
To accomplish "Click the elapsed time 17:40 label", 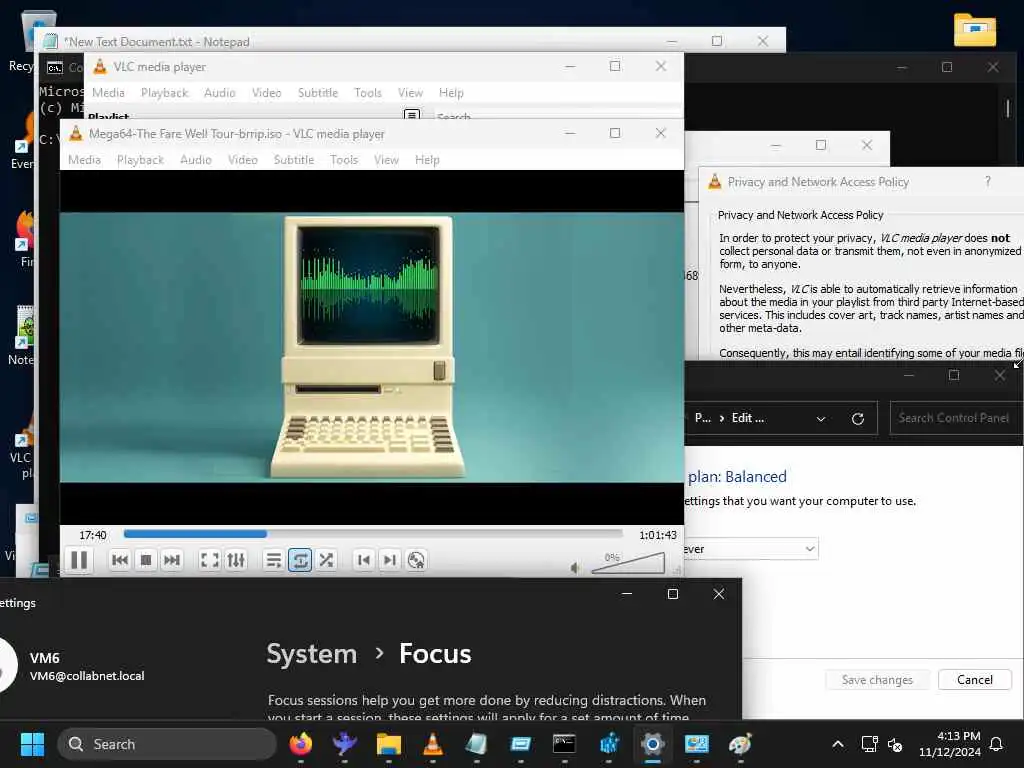I will [x=92, y=535].
